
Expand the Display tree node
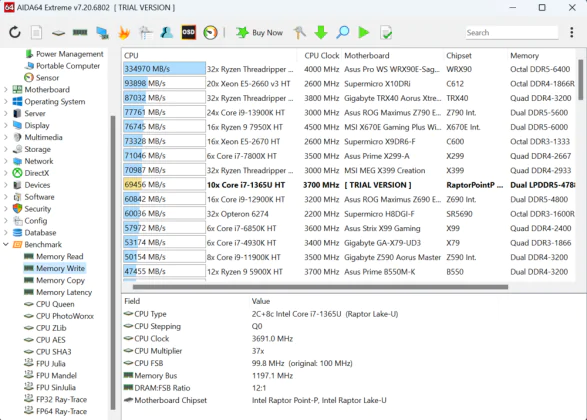(x=6, y=125)
